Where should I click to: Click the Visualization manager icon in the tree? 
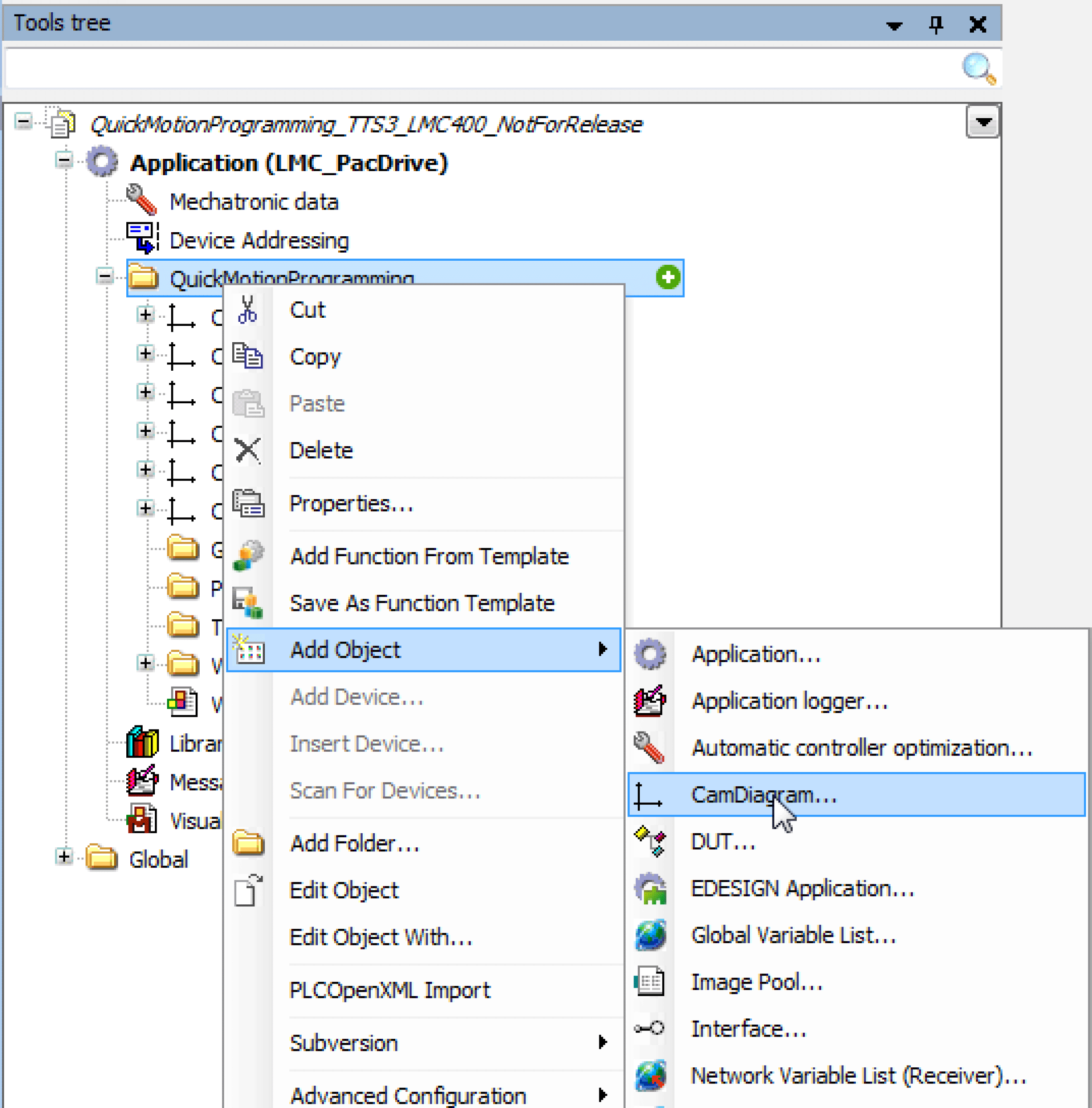point(142,819)
